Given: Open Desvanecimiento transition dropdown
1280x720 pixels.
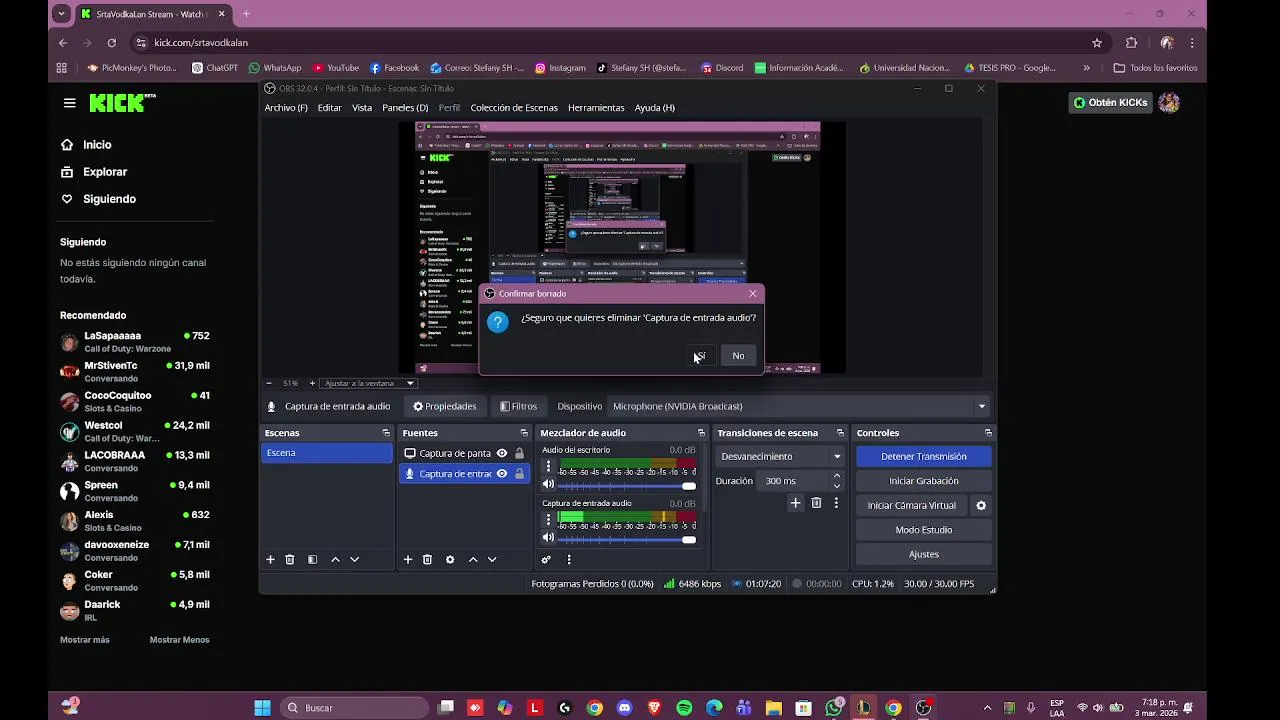Looking at the screenshot, I should click(x=781, y=456).
